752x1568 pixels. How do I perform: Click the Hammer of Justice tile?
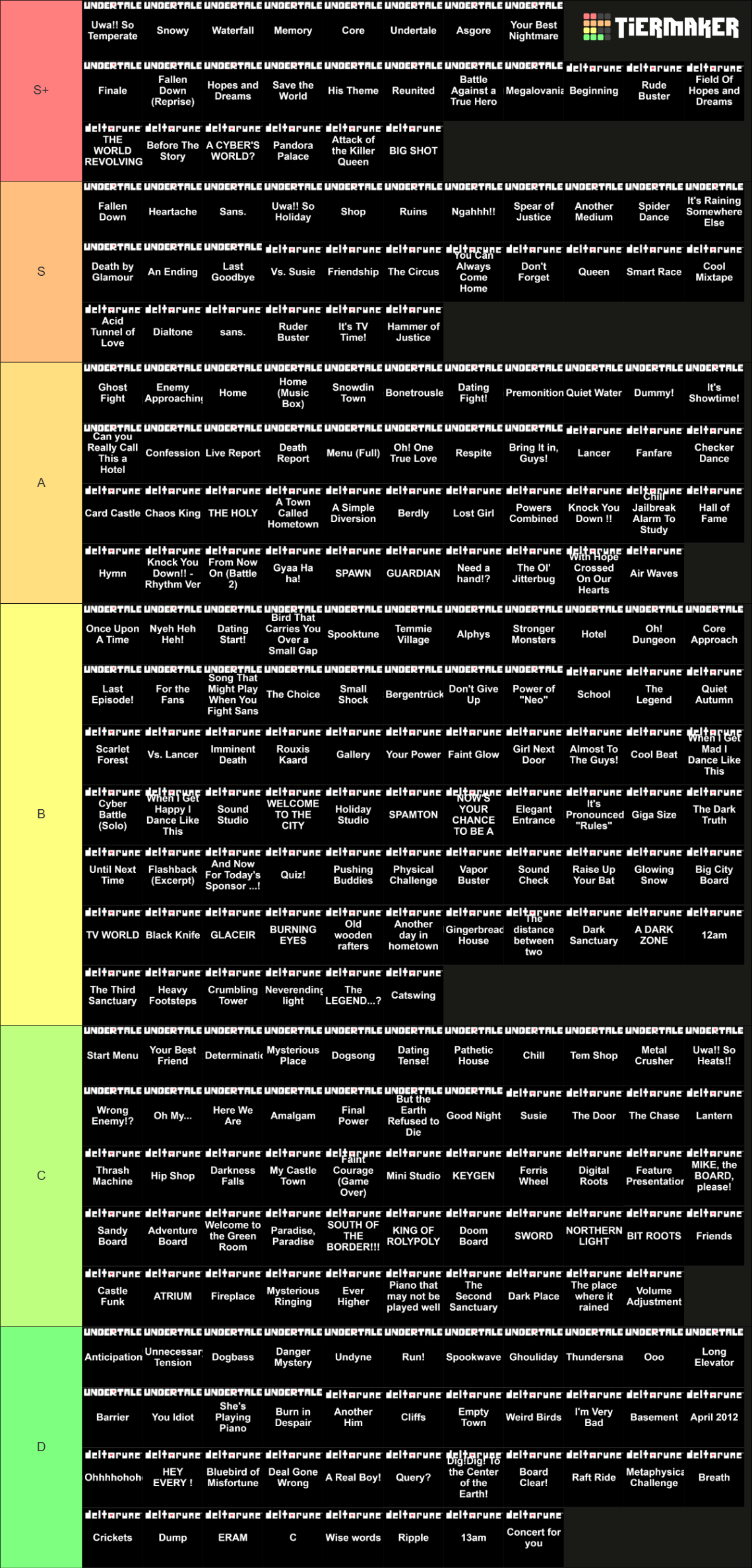click(413, 332)
